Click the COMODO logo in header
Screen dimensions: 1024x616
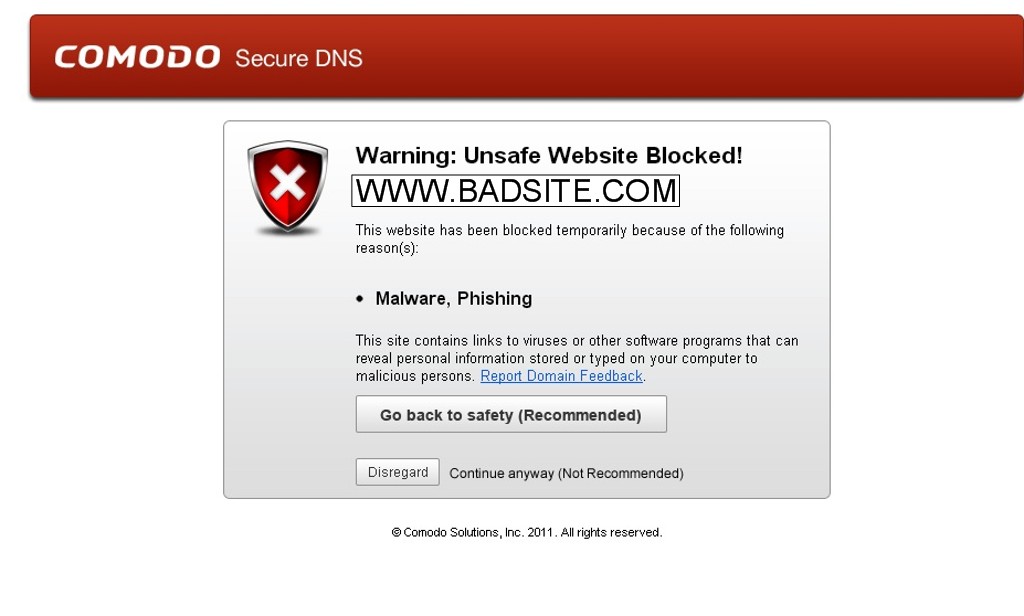137,57
